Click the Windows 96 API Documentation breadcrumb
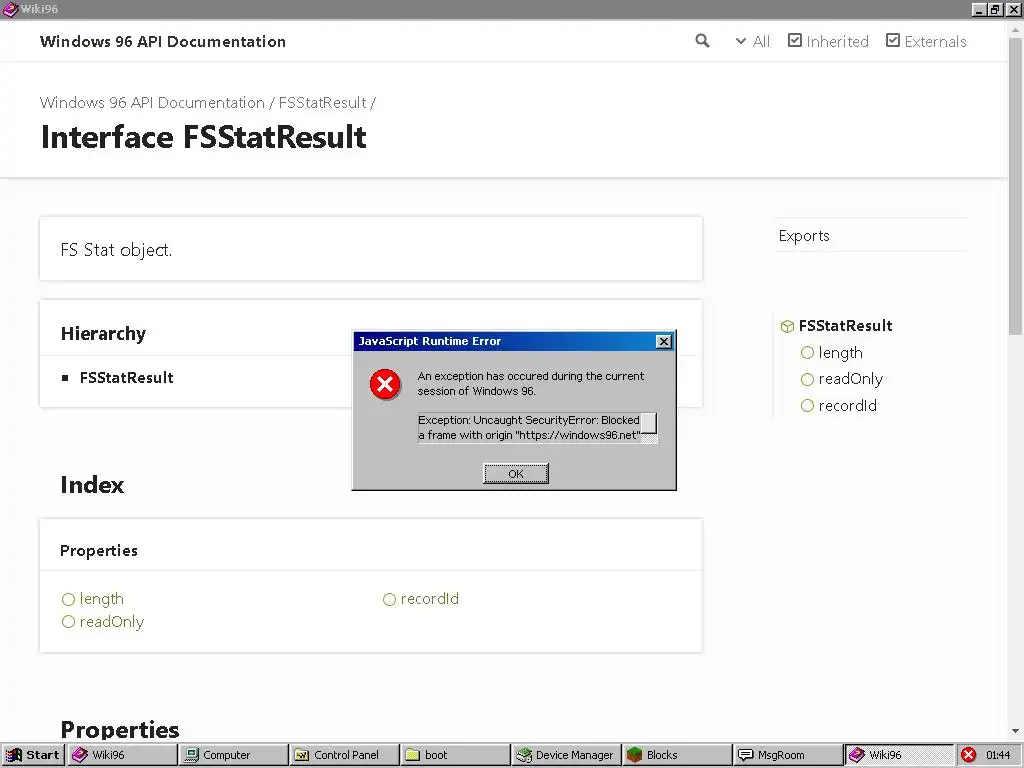The image size is (1024, 768). coord(152,103)
